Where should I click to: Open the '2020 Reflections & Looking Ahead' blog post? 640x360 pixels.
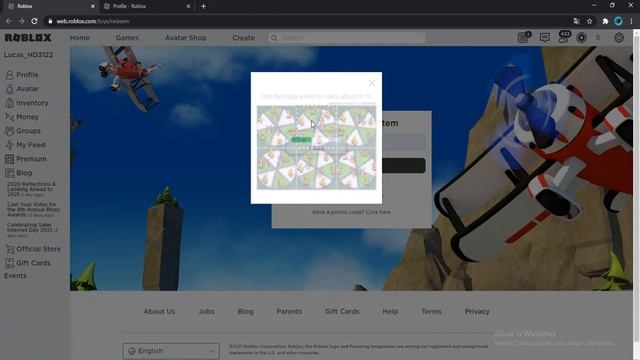pyautogui.click(x=31, y=189)
